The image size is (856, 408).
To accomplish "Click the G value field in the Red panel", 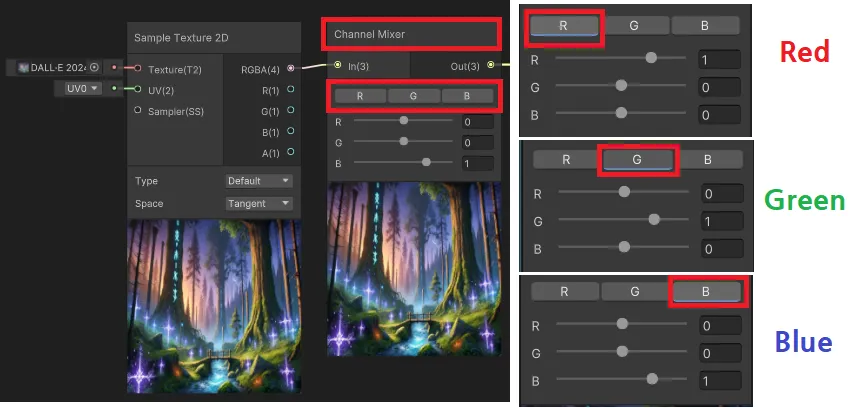I will 720,87.
